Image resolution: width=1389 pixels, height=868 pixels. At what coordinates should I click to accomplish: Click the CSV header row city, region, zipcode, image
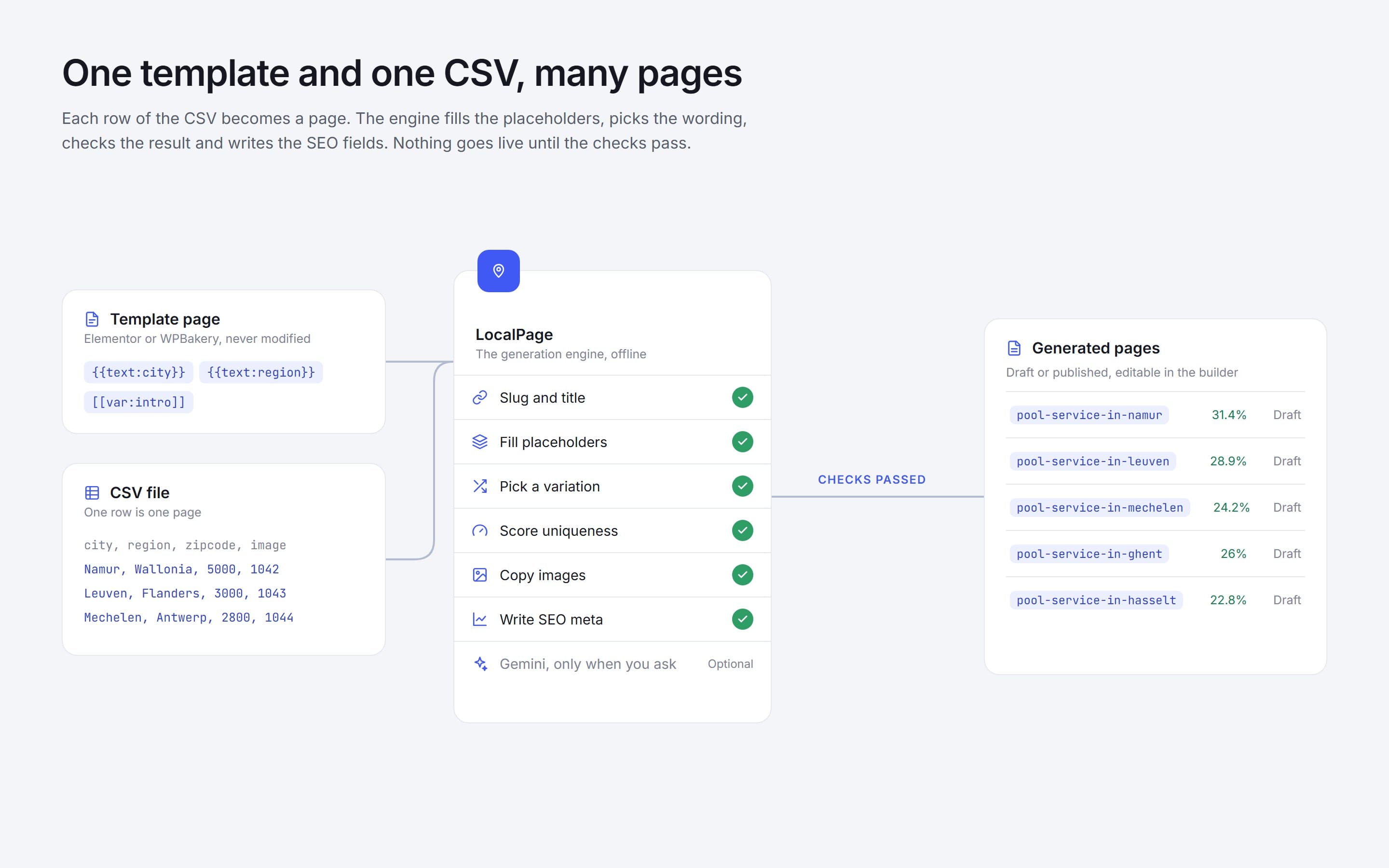(x=185, y=545)
